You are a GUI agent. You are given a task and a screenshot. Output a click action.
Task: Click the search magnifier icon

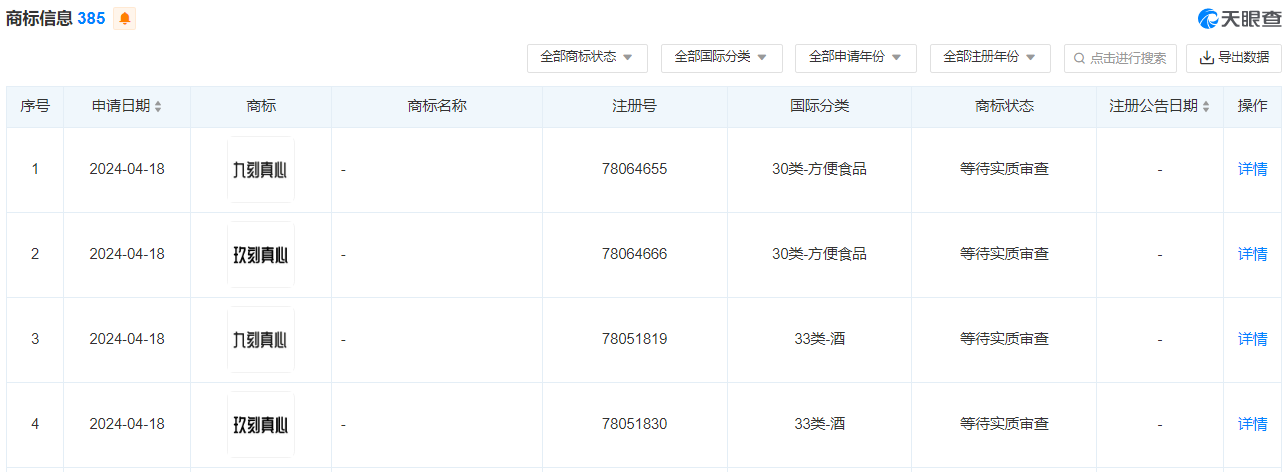(x=1080, y=58)
